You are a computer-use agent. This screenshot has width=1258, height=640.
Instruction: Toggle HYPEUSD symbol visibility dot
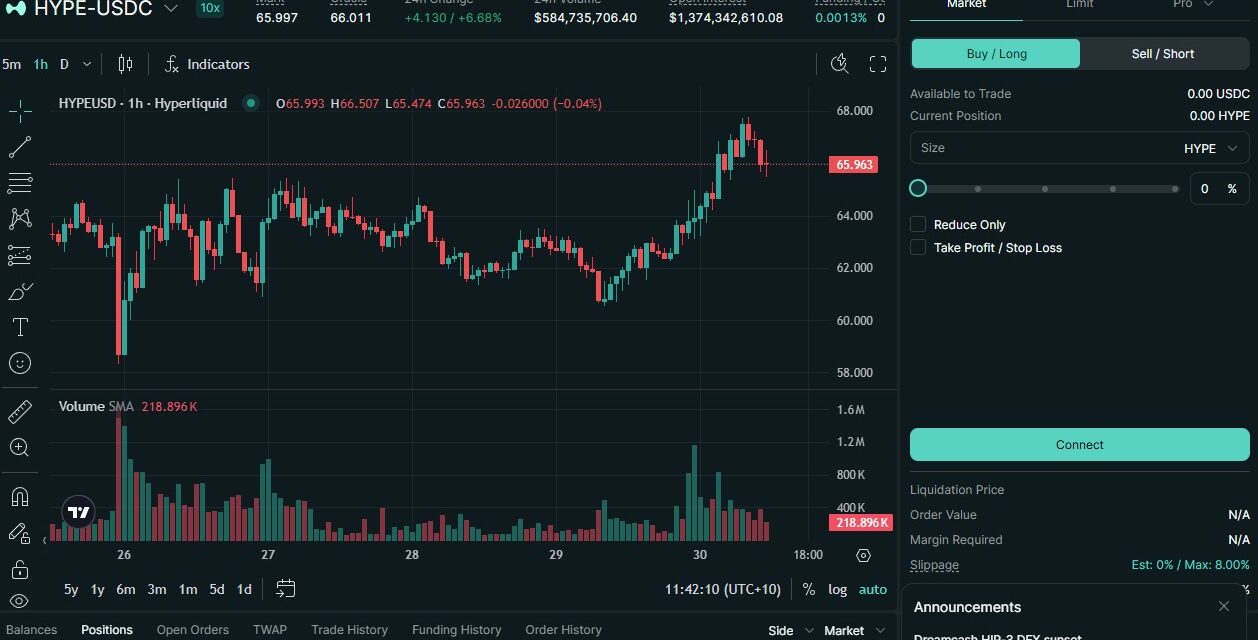251,103
